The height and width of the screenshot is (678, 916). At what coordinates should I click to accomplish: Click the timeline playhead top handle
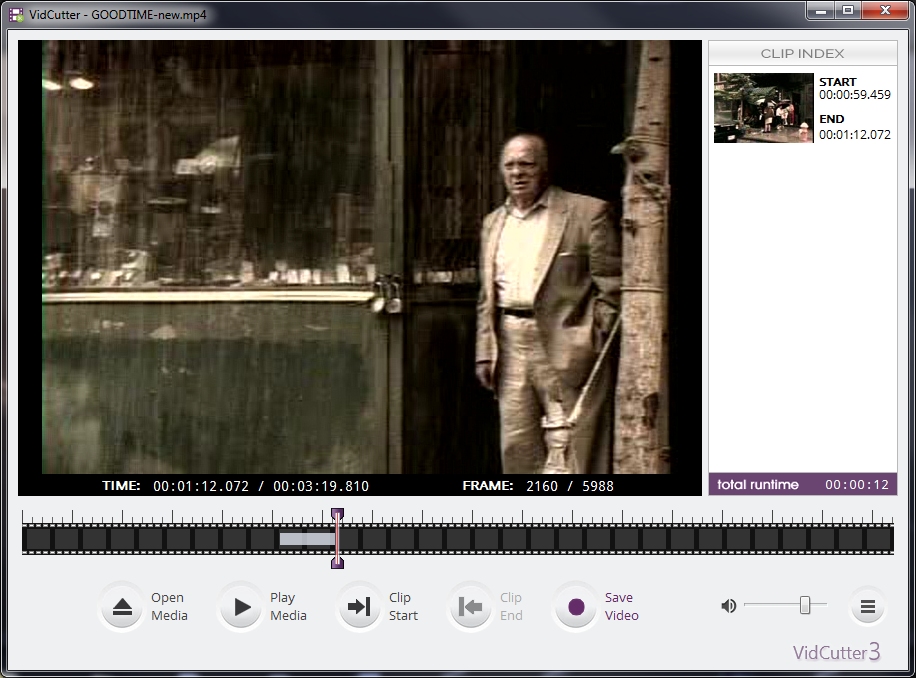click(337, 514)
